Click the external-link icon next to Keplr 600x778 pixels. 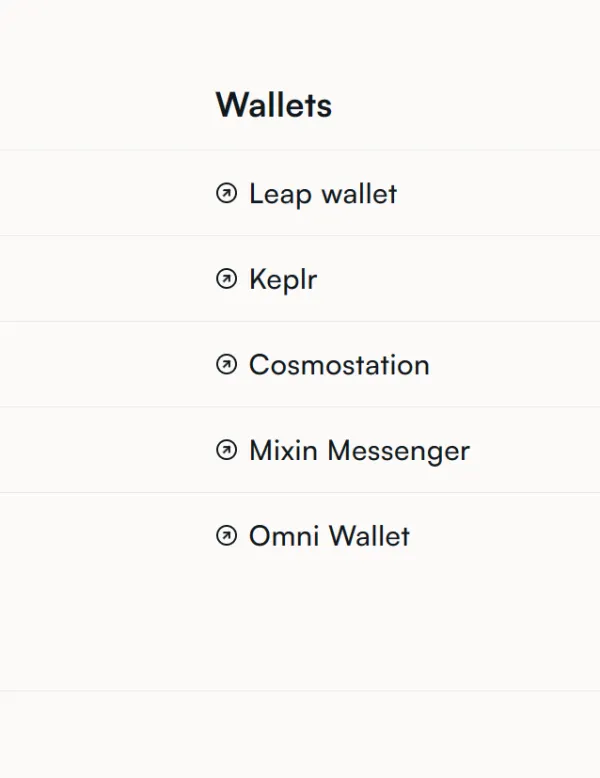[226, 279]
